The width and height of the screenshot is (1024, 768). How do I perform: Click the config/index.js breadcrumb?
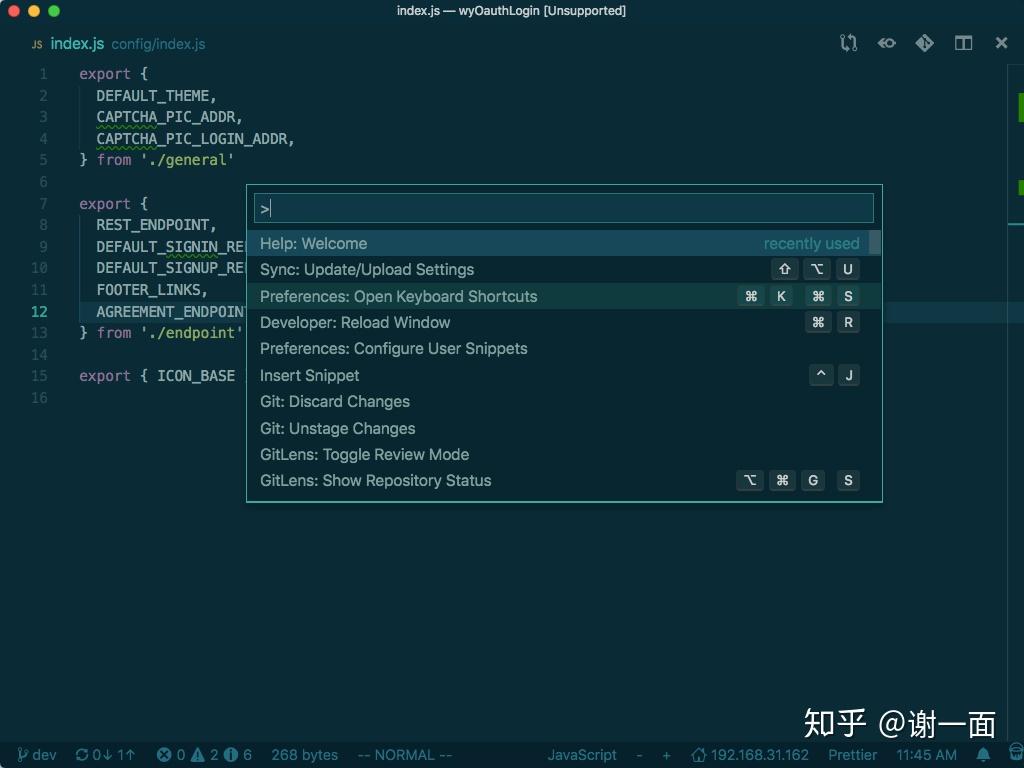click(158, 44)
